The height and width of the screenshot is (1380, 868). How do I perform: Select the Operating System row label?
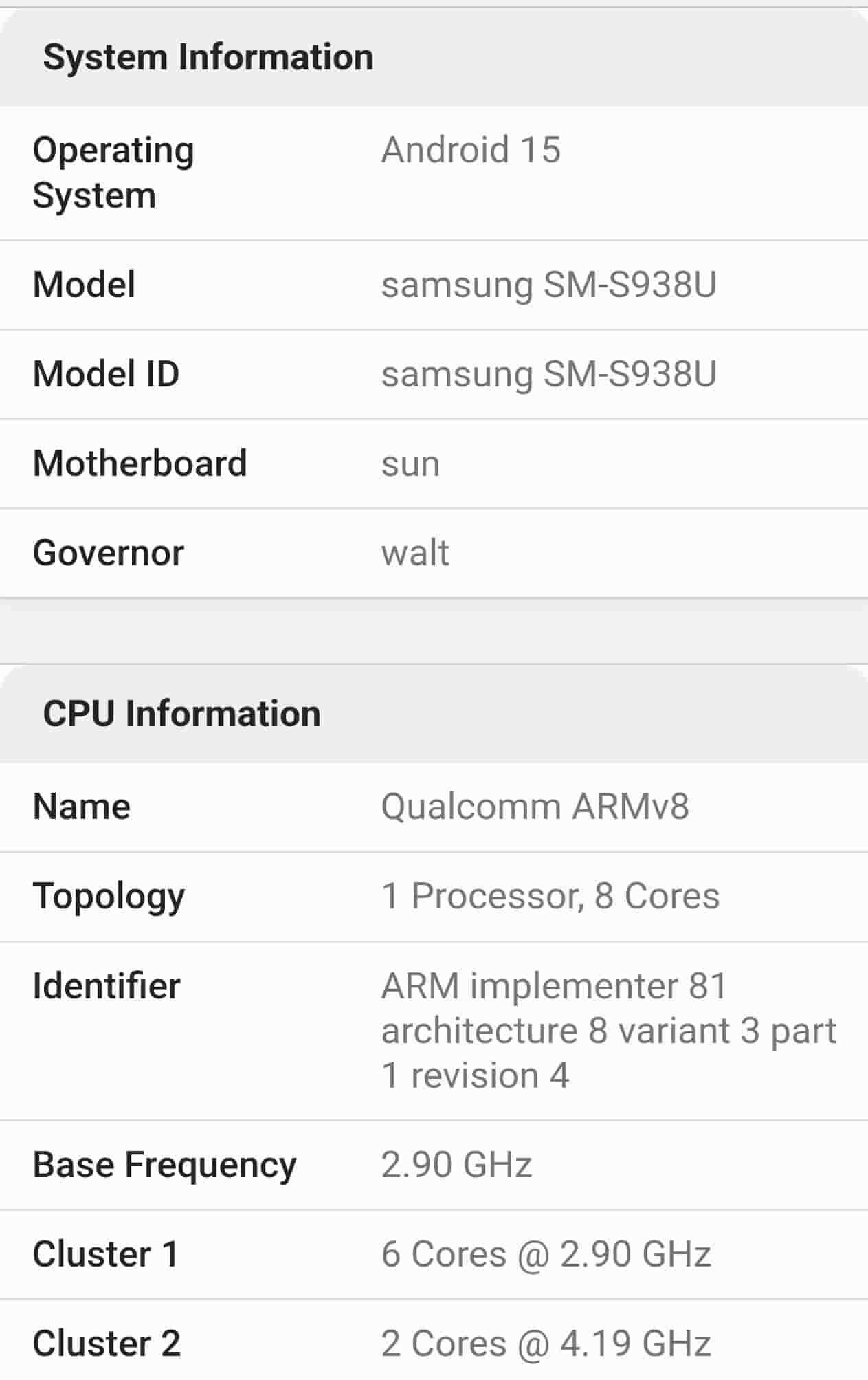113,173
